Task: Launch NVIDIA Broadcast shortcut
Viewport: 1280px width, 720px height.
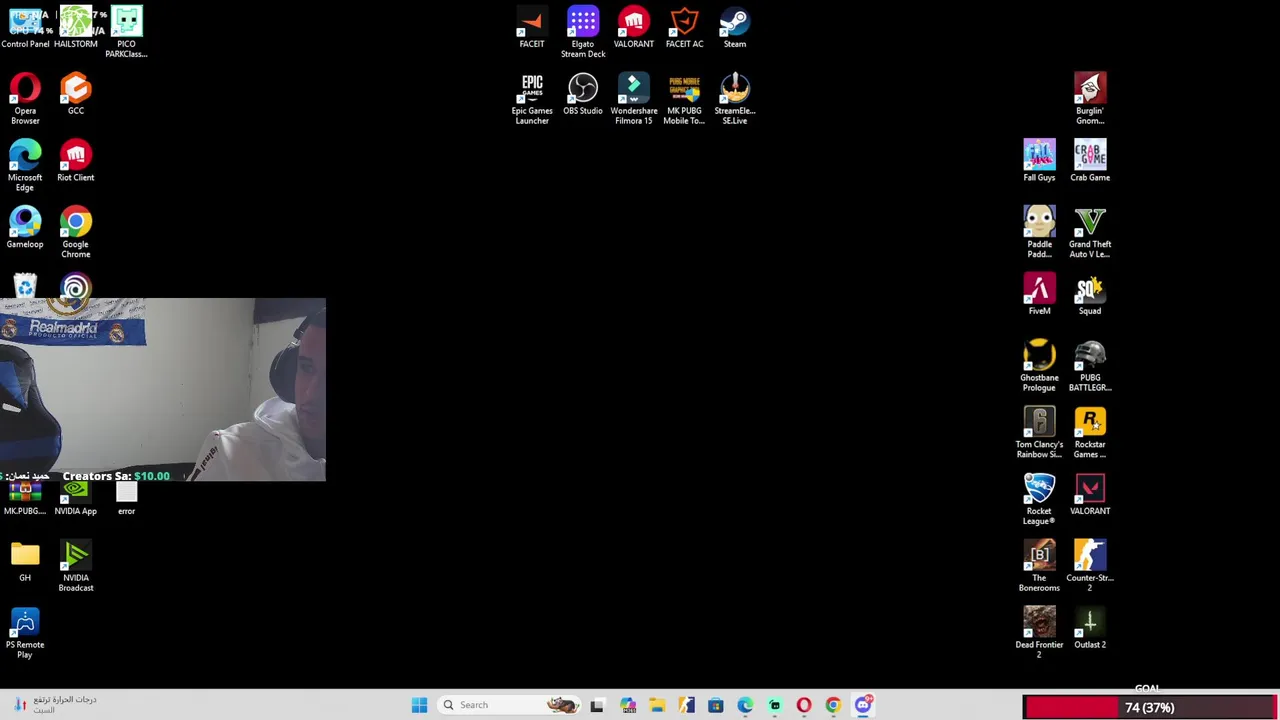Action: click(76, 566)
